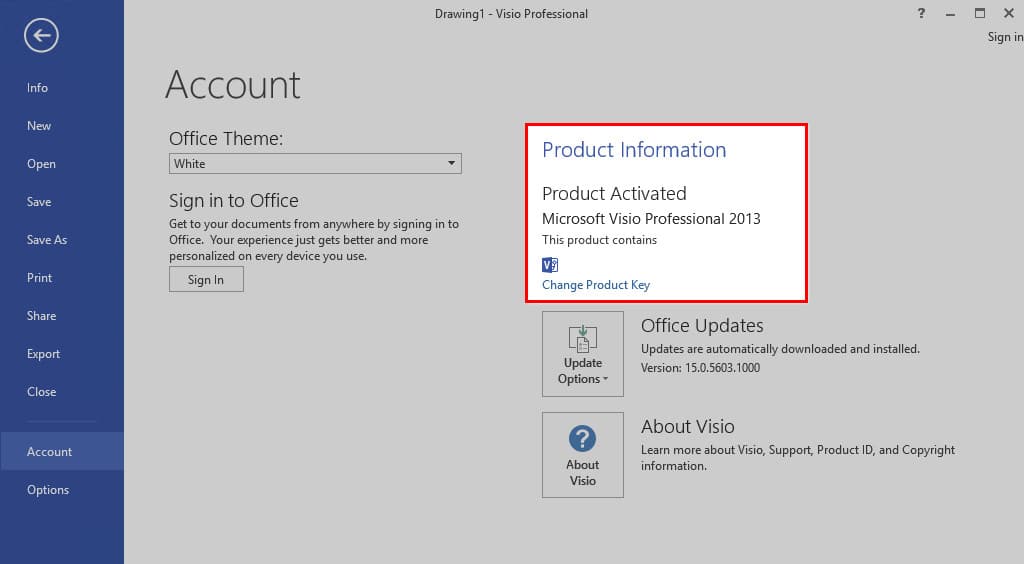Viewport: 1024px width, 564px height.
Task: Maximize the Visio window
Action: [980, 13]
